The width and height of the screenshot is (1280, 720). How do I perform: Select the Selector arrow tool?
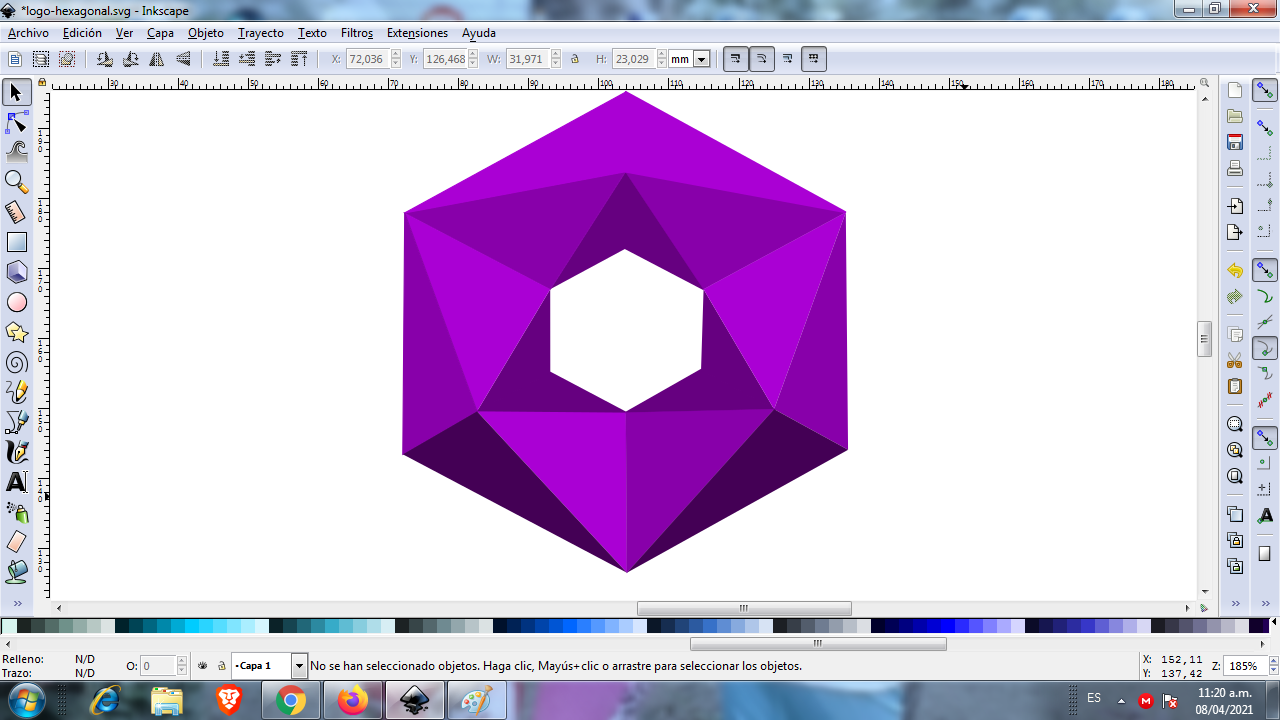point(16,93)
